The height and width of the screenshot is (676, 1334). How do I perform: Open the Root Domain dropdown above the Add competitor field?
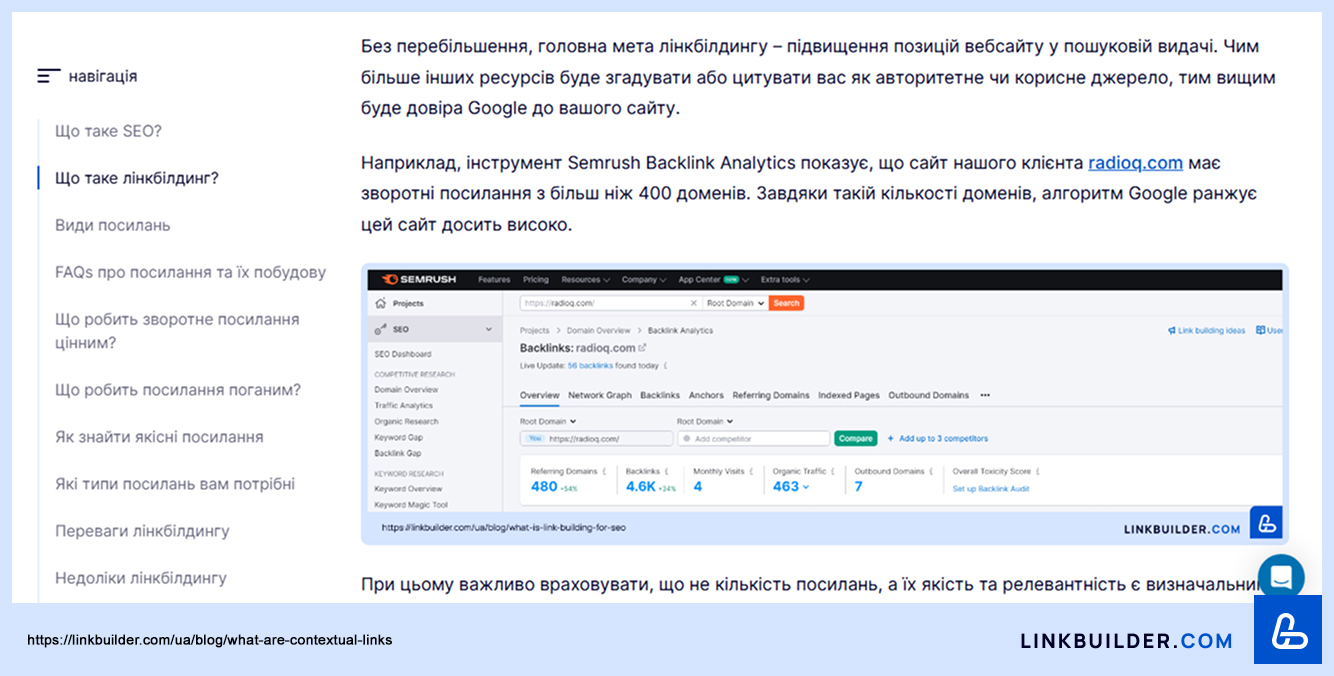705,422
